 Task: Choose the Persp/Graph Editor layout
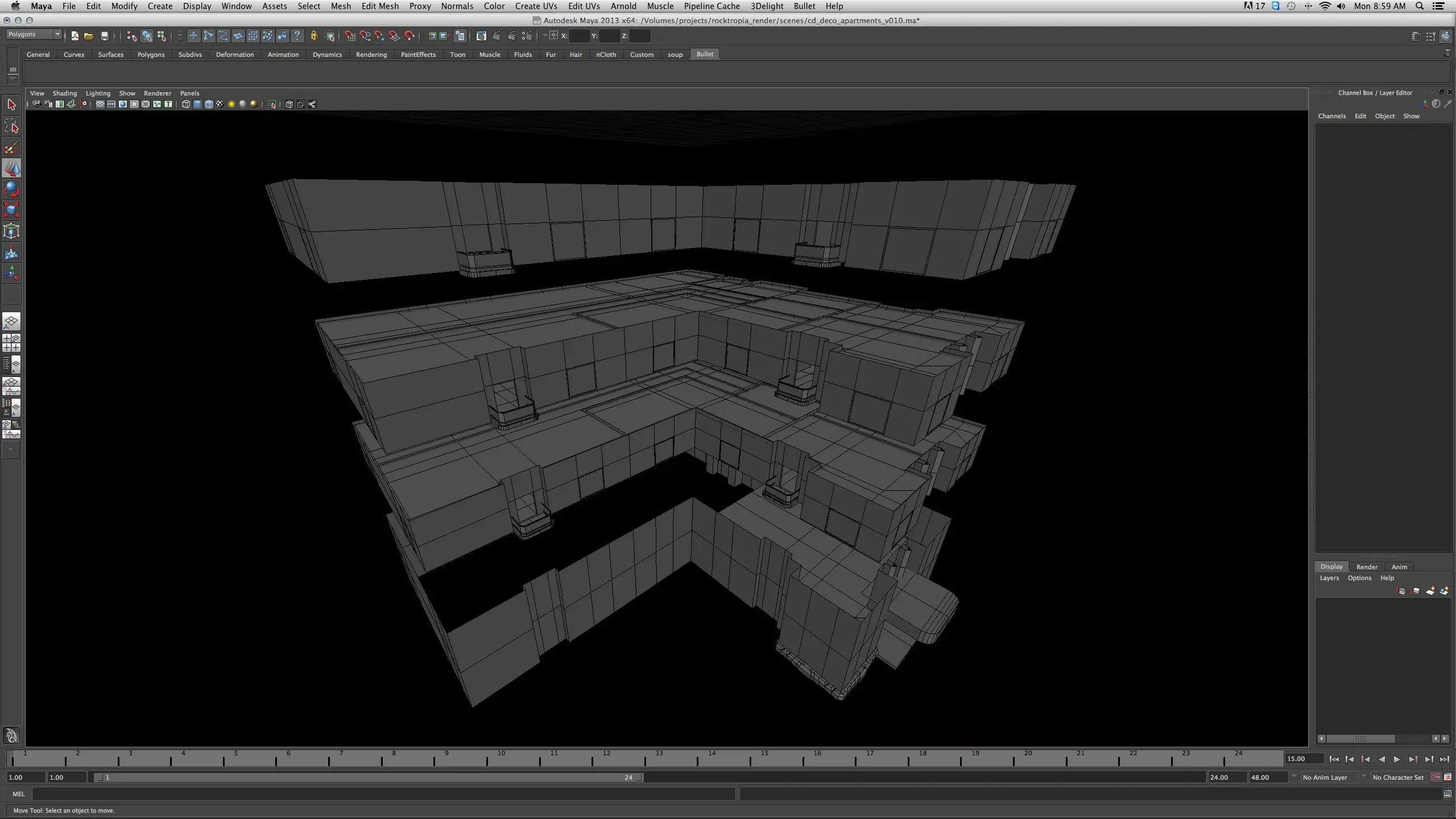11,386
